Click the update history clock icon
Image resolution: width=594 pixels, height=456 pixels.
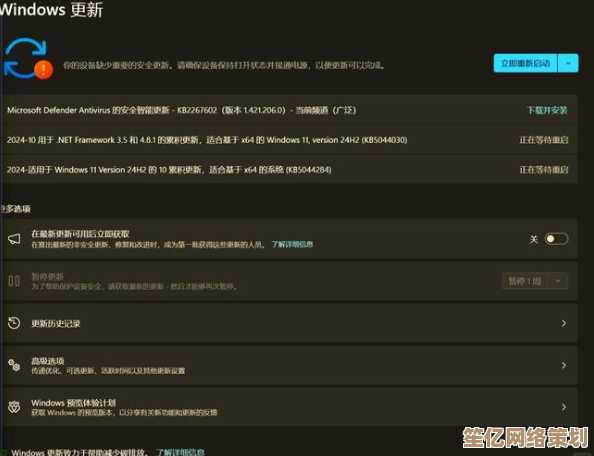pyautogui.click(x=14, y=323)
